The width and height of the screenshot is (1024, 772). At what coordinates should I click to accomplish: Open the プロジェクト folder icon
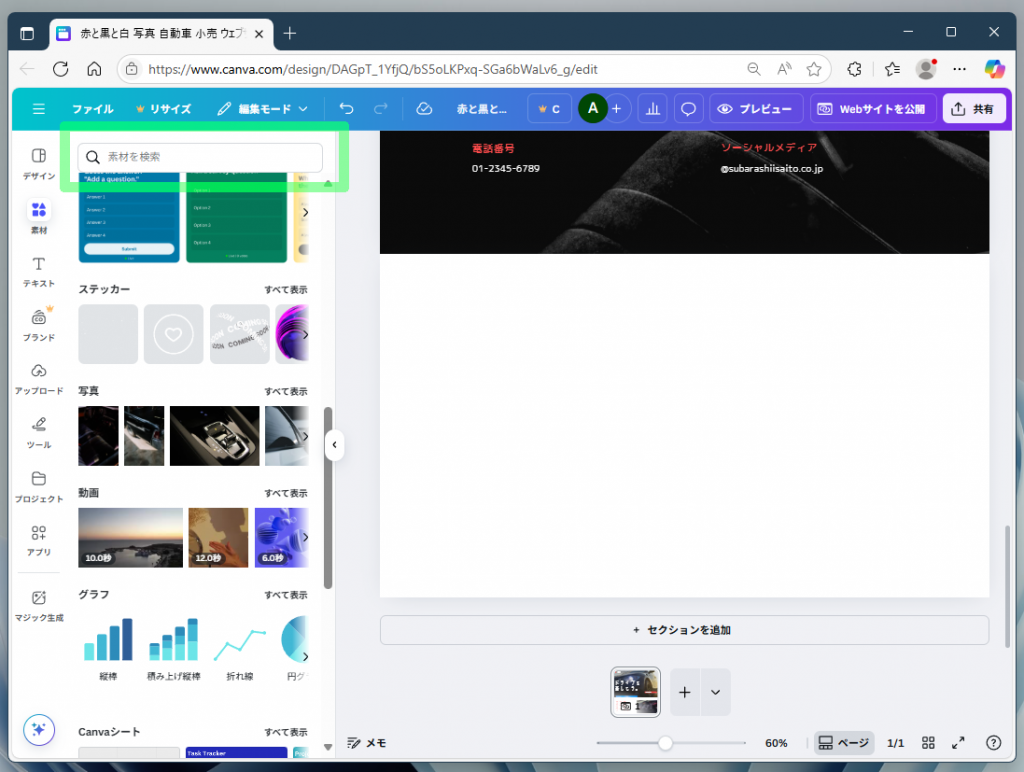click(x=39, y=485)
